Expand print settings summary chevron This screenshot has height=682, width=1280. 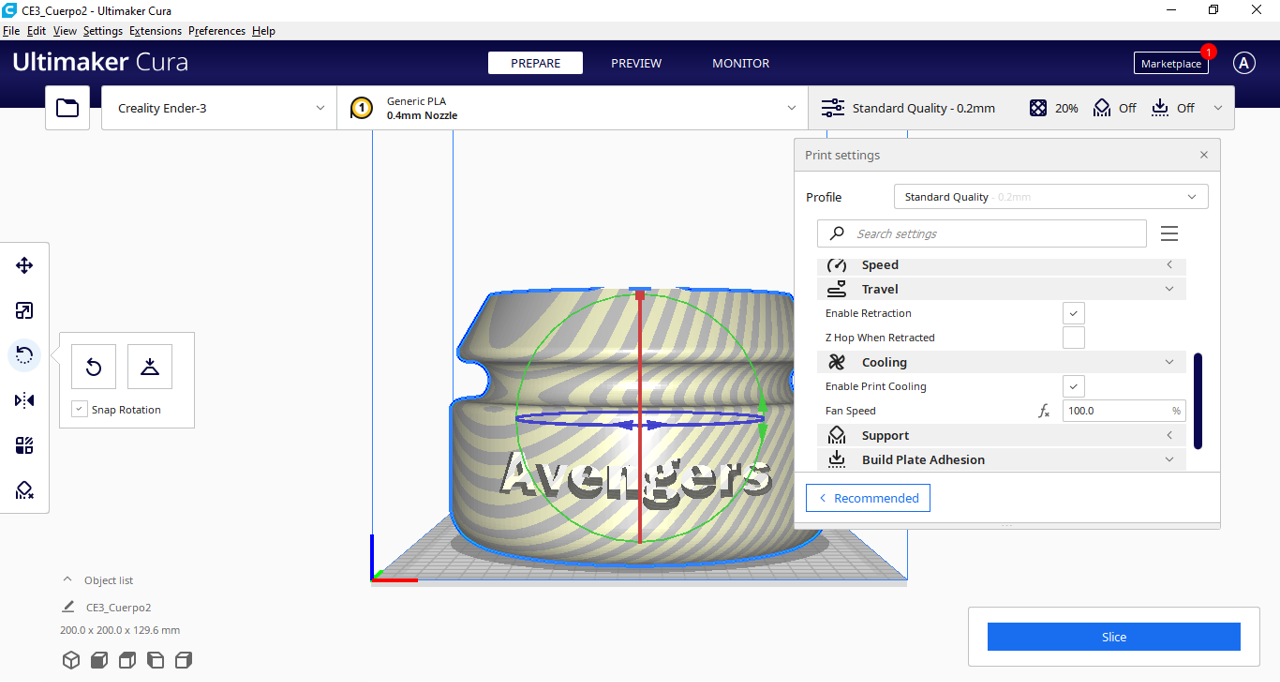tap(1217, 108)
